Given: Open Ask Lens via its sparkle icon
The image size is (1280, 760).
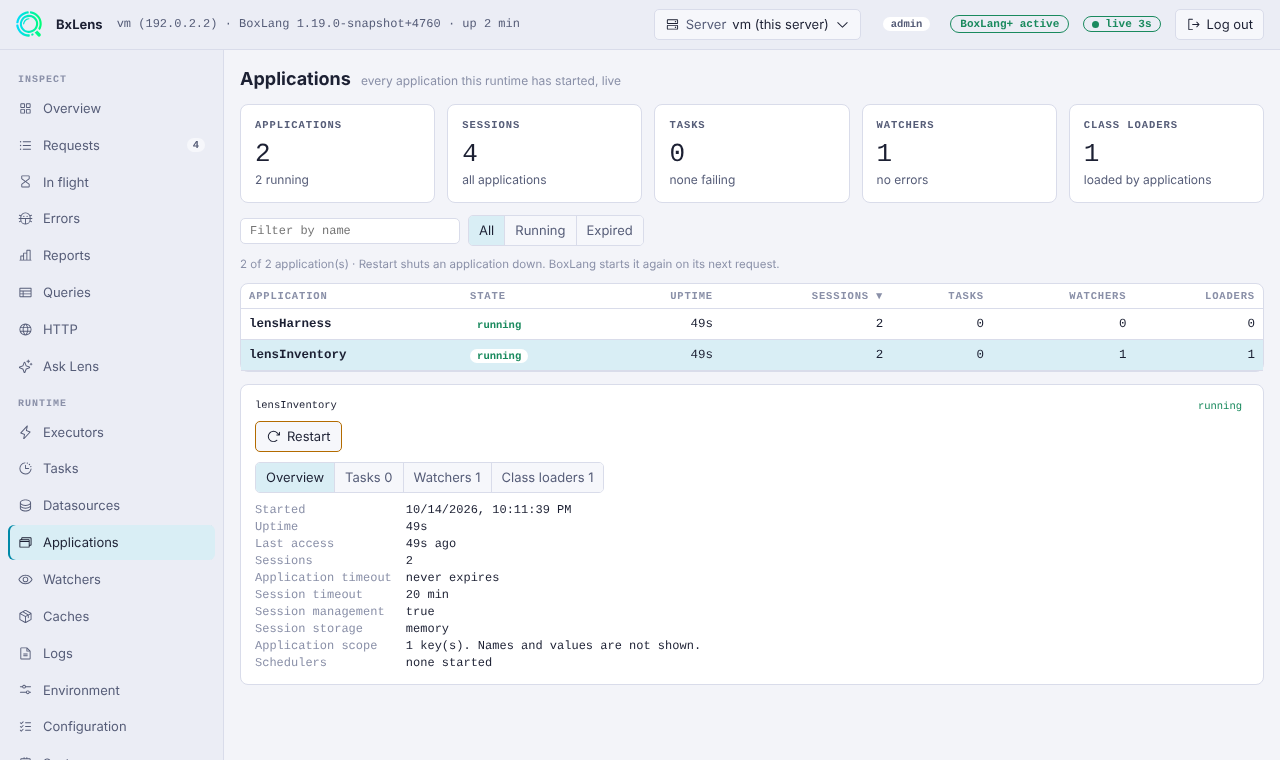Looking at the screenshot, I should pos(25,366).
